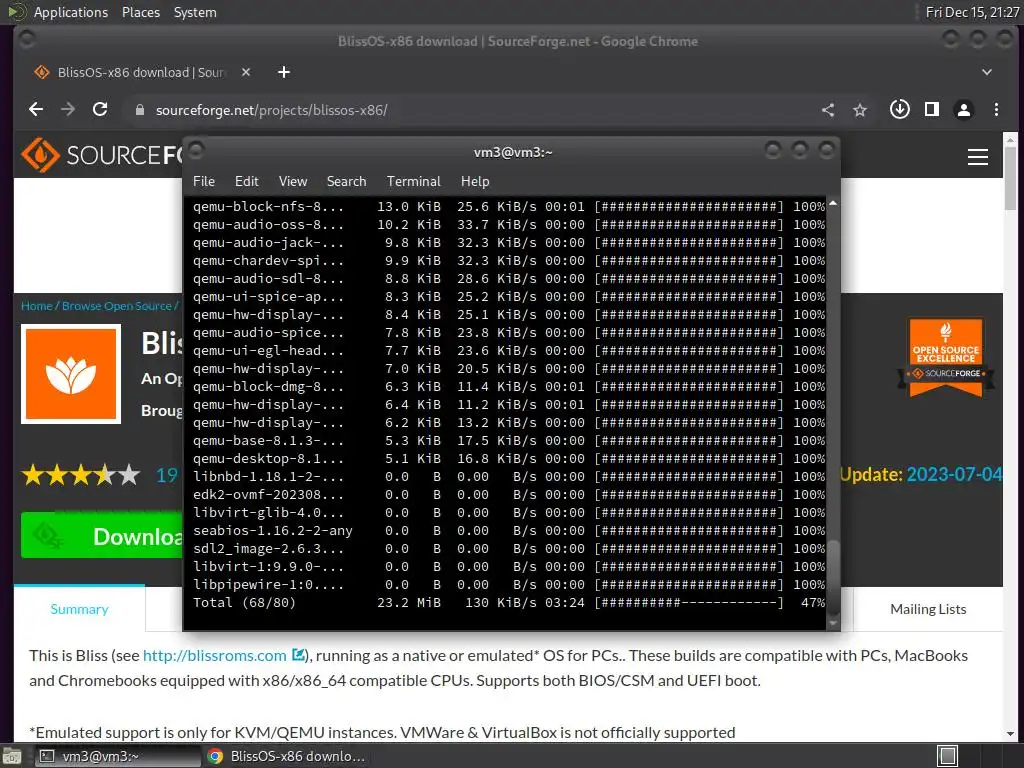Click the libnbd-1.18.1-2-... line

point(509,477)
